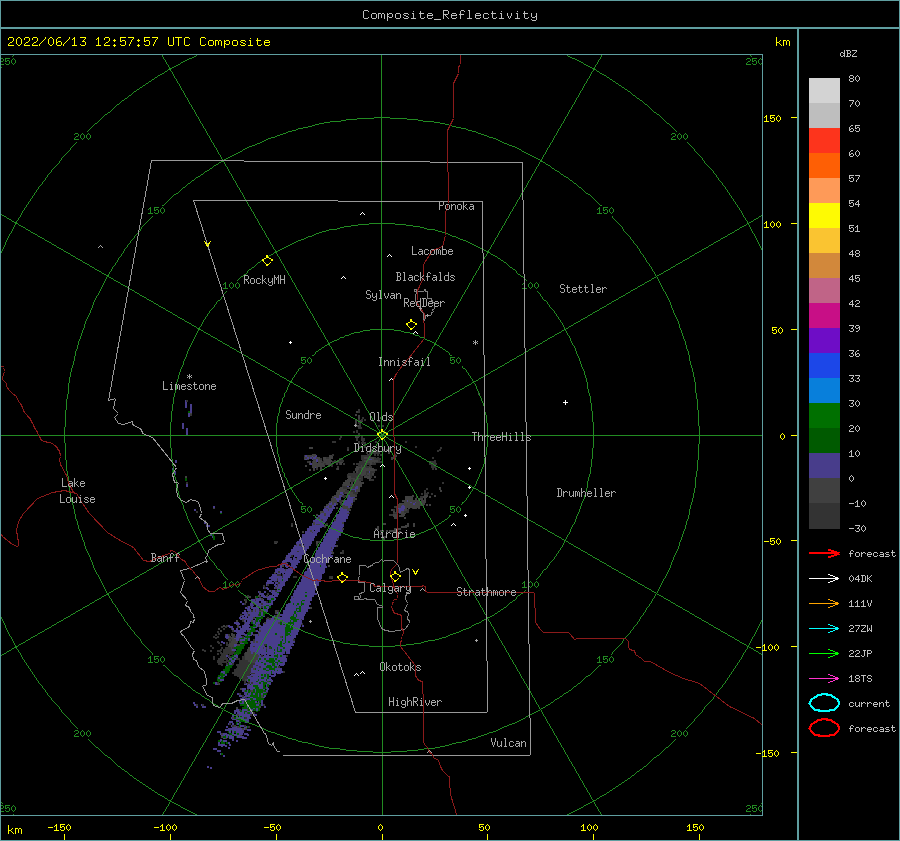Click the Cochrane town label

pos(327,559)
